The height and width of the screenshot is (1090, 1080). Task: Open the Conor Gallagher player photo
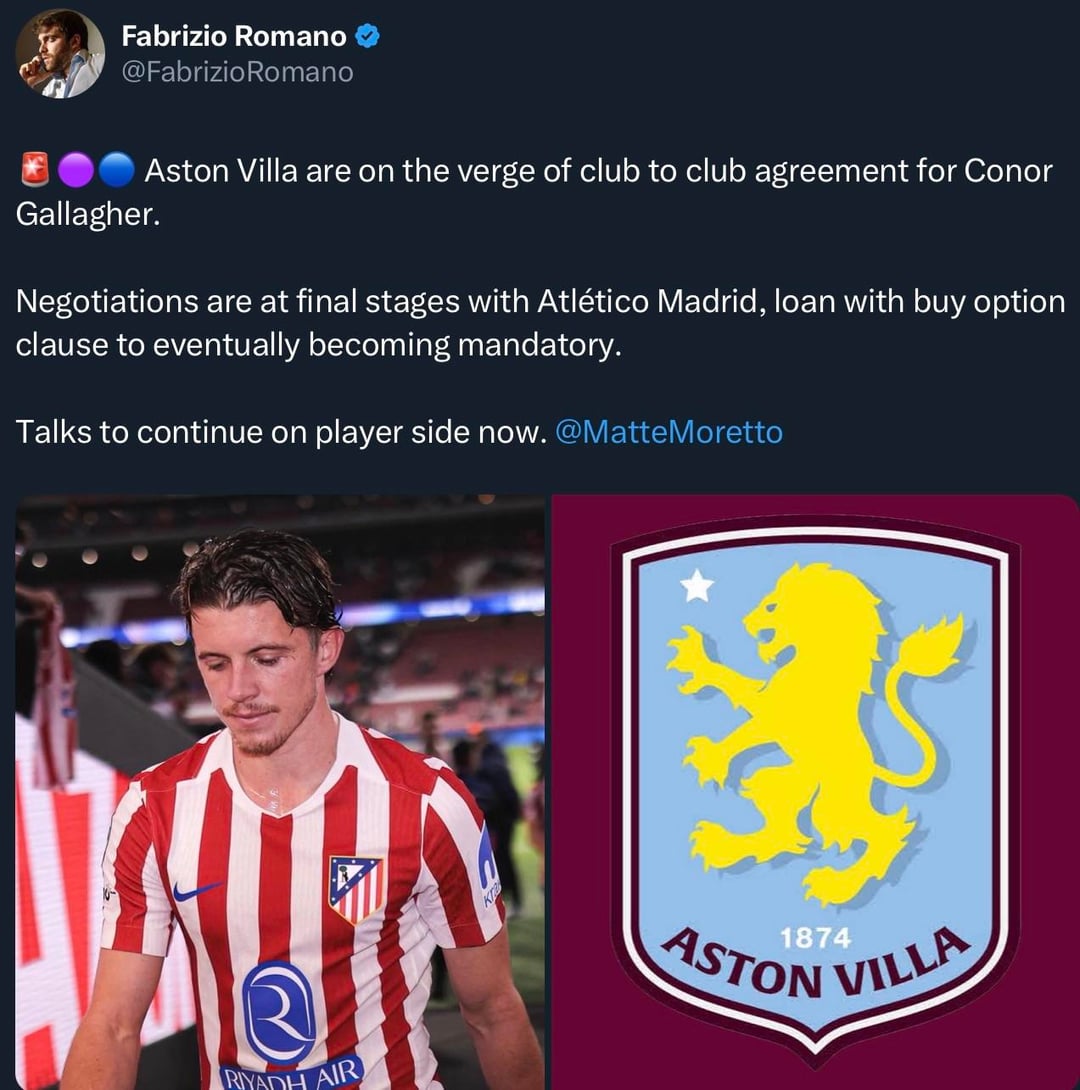pyautogui.click(x=280, y=792)
